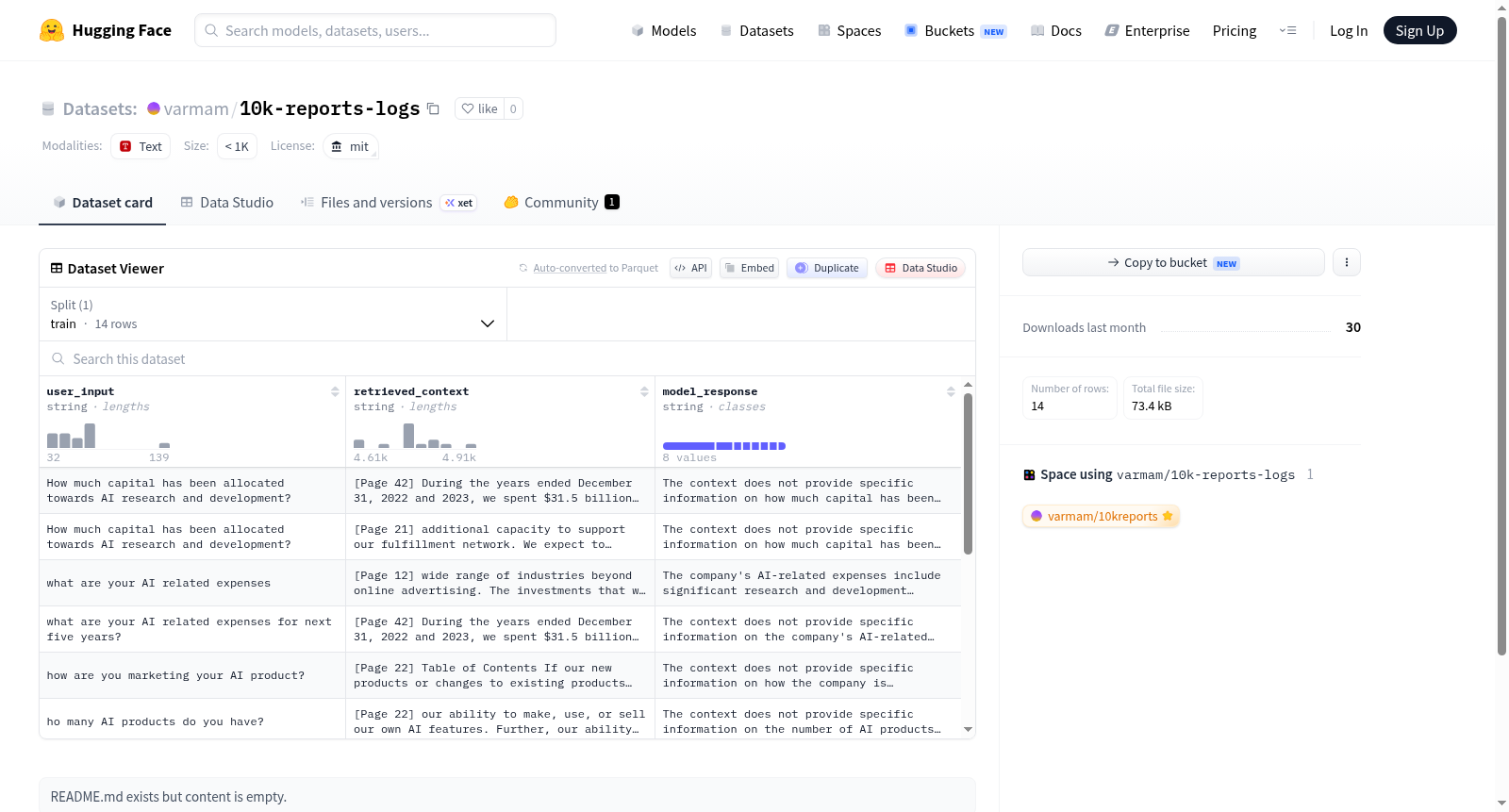The width and height of the screenshot is (1509, 812).
Task: Open the varmam/10kreports space
Action: coord(1101,516)
